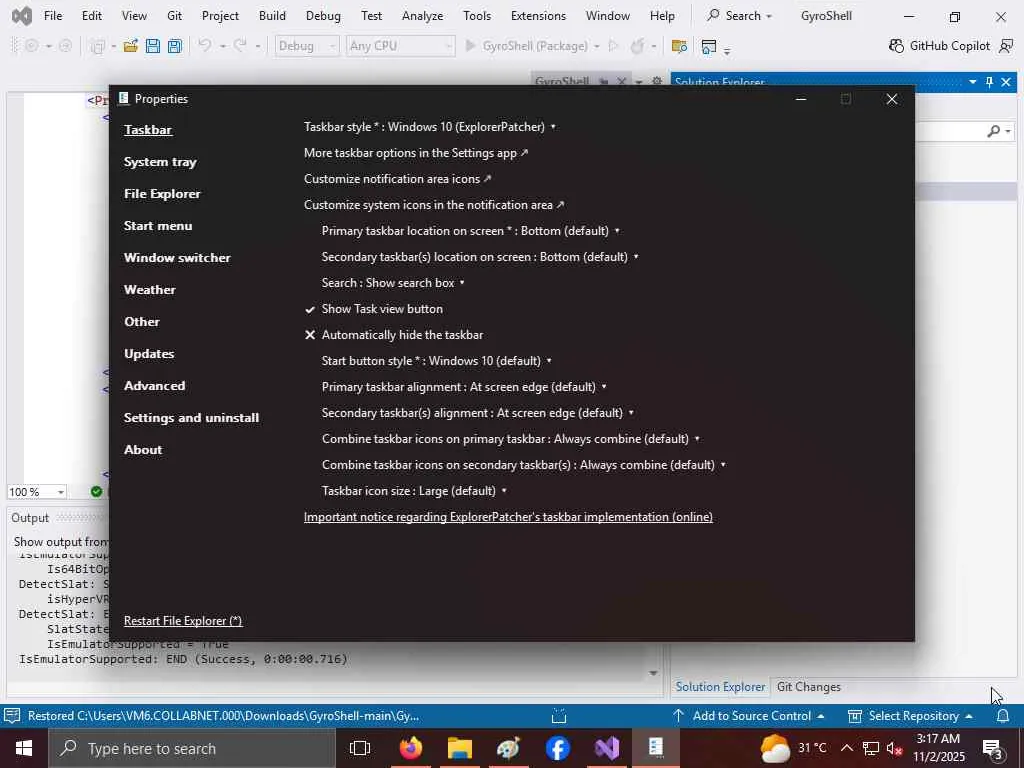Launch Firefox from the taskbar
This screenshot has width=1024, height=768.
(411, 748)
